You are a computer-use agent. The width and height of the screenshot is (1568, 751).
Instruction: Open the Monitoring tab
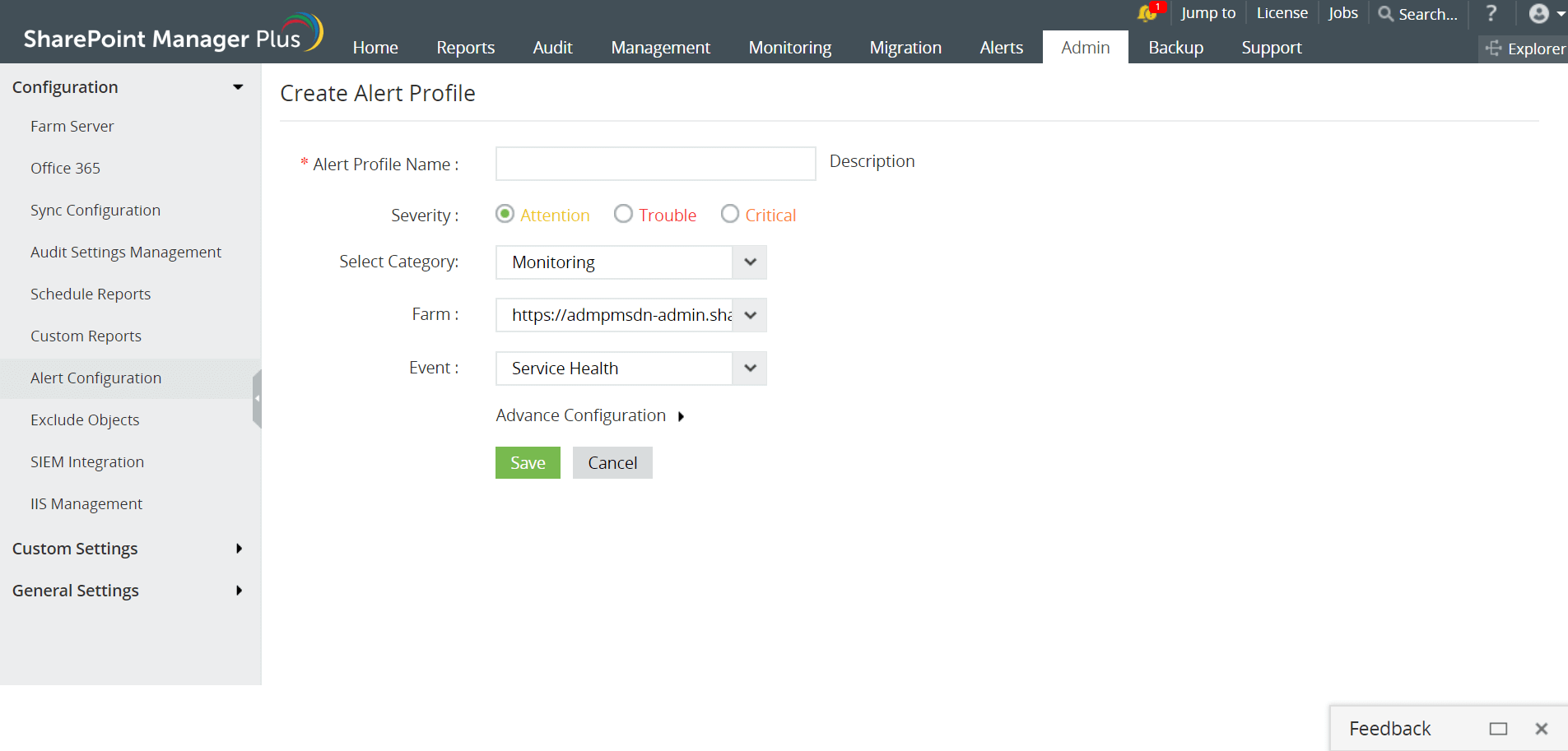click(790, 48)
